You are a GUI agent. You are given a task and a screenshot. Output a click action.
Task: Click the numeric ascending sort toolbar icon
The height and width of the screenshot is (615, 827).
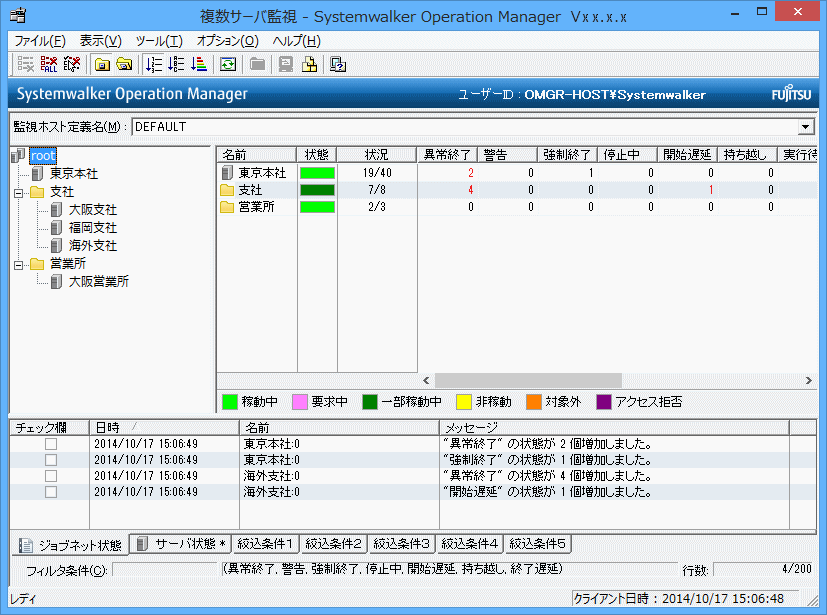(x=153, y=65)
